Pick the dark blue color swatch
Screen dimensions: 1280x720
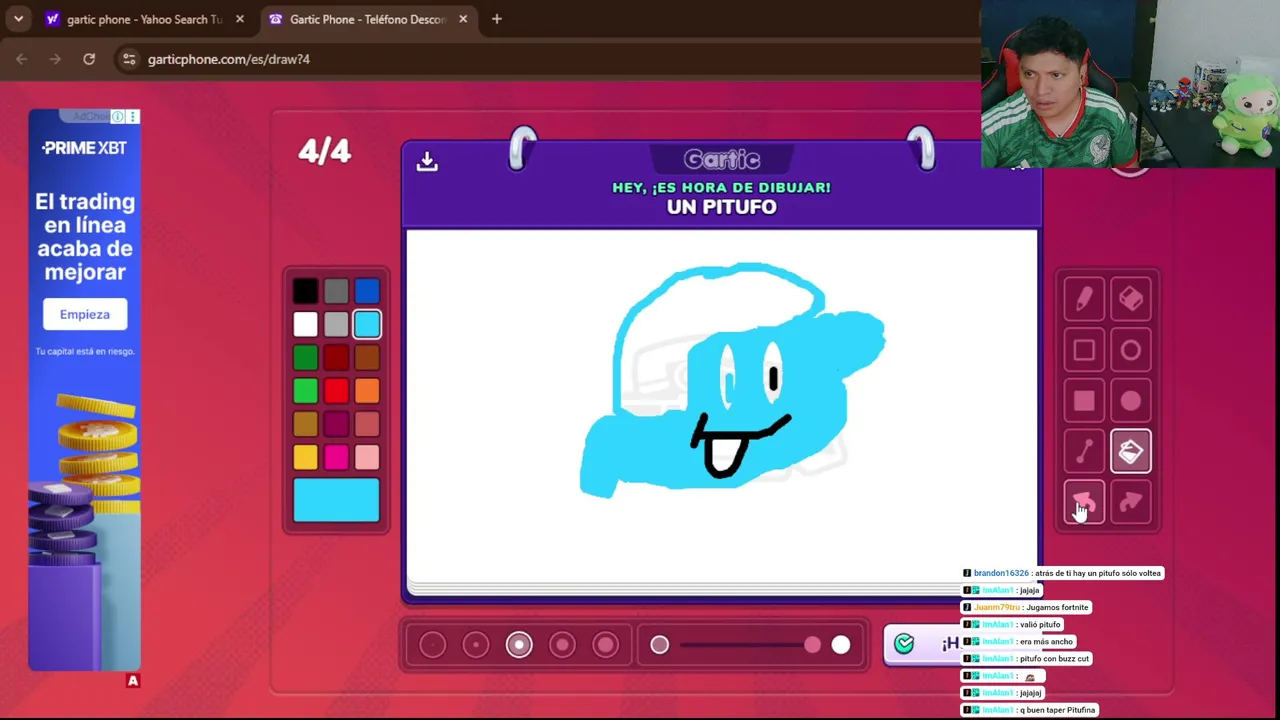click(367, 291)
